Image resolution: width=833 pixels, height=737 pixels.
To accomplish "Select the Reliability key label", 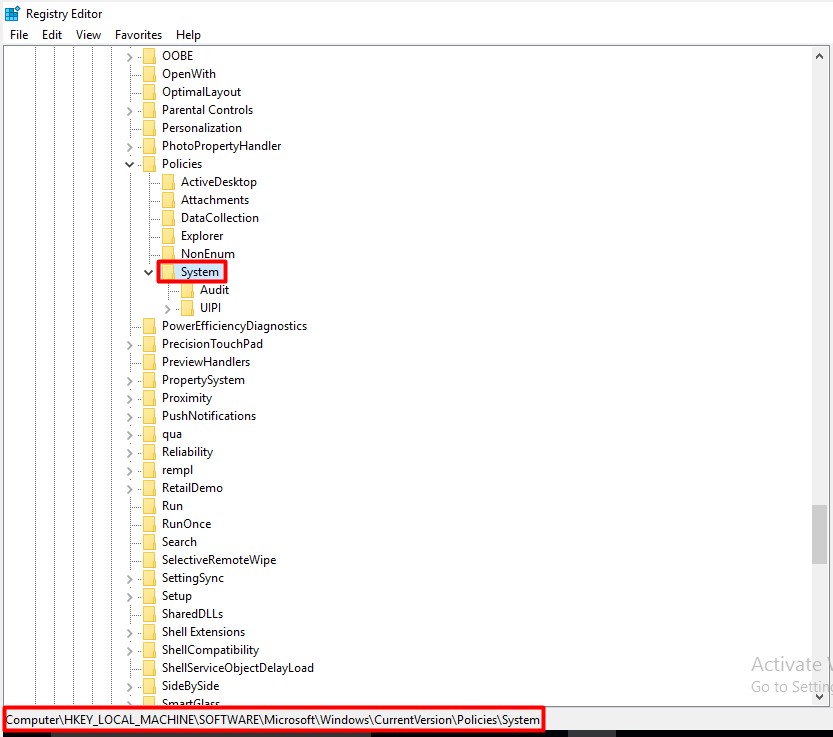I will [188, 452].
